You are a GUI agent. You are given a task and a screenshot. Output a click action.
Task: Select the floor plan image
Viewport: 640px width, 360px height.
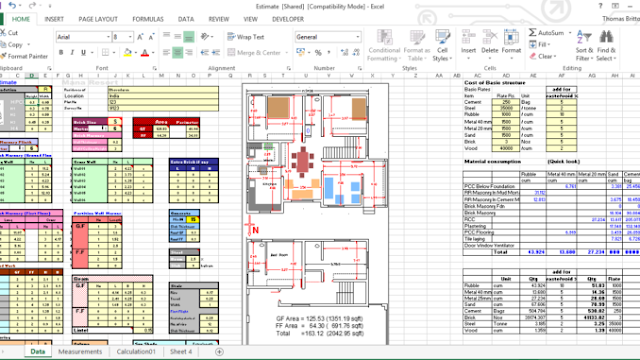315,214
